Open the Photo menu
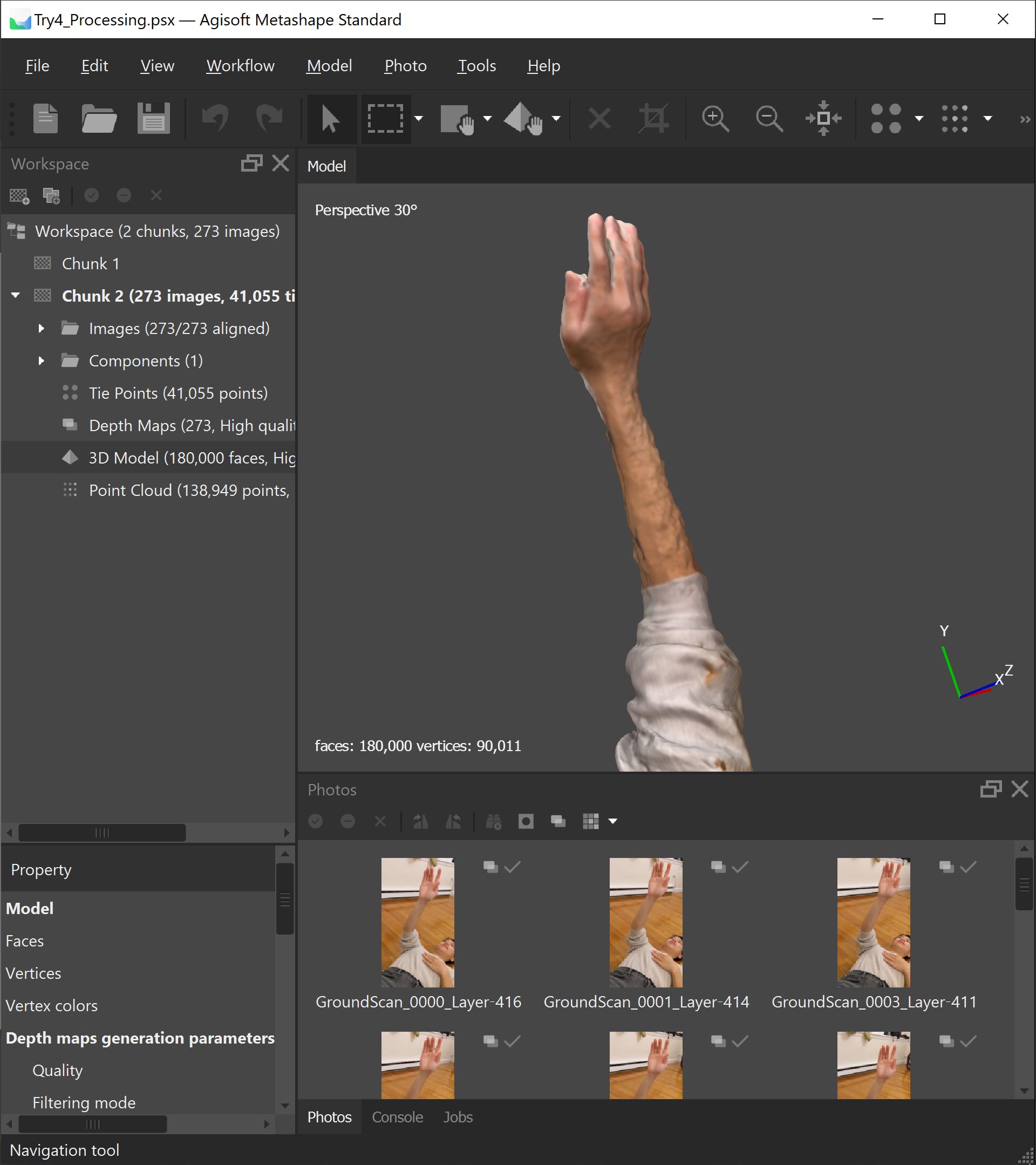 (405, 65)
